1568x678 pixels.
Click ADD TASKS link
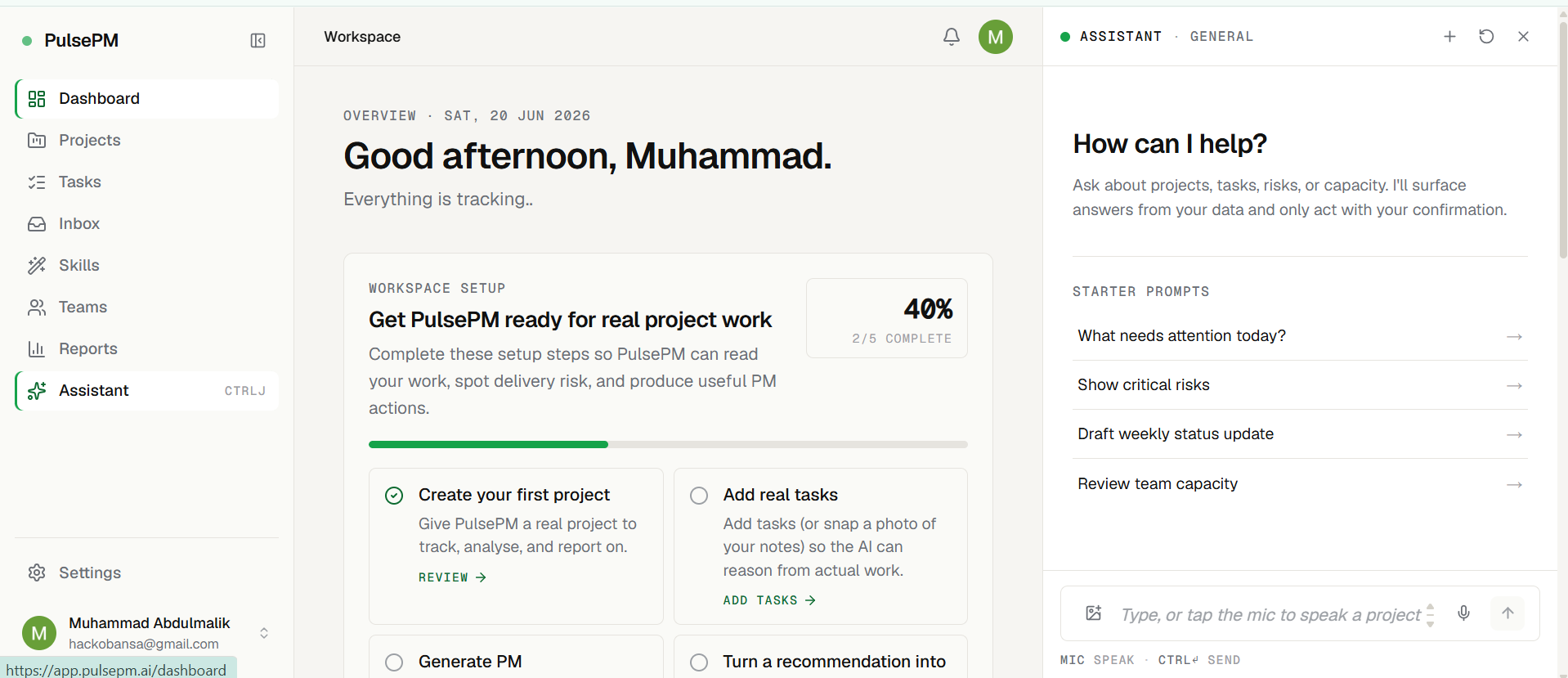768,600
